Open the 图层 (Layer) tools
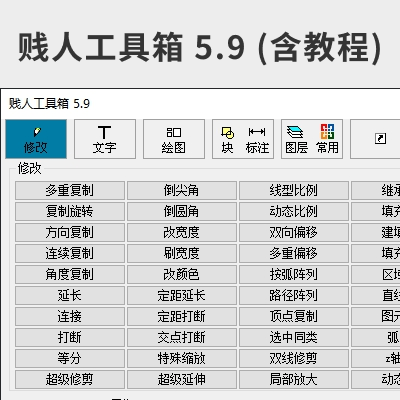The height and width of the screenshot is (400, 400). 296,139
